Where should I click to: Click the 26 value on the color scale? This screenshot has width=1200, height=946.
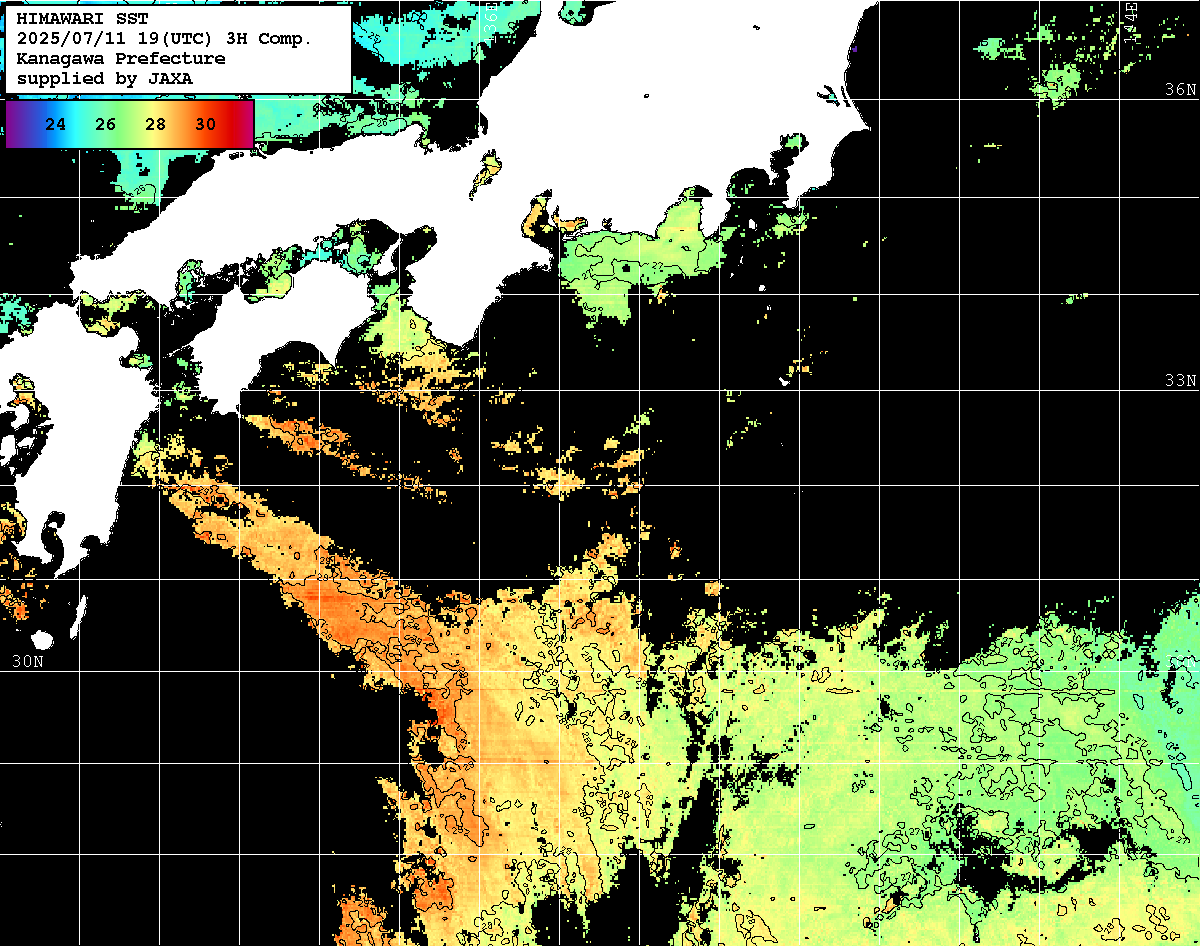coord(106,125)
